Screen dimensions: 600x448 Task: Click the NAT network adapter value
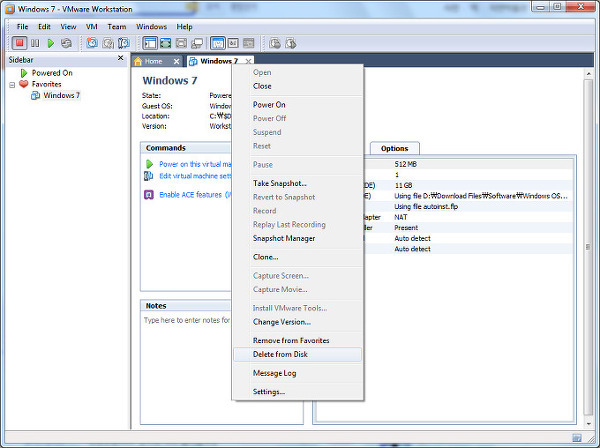pos(401,217)
